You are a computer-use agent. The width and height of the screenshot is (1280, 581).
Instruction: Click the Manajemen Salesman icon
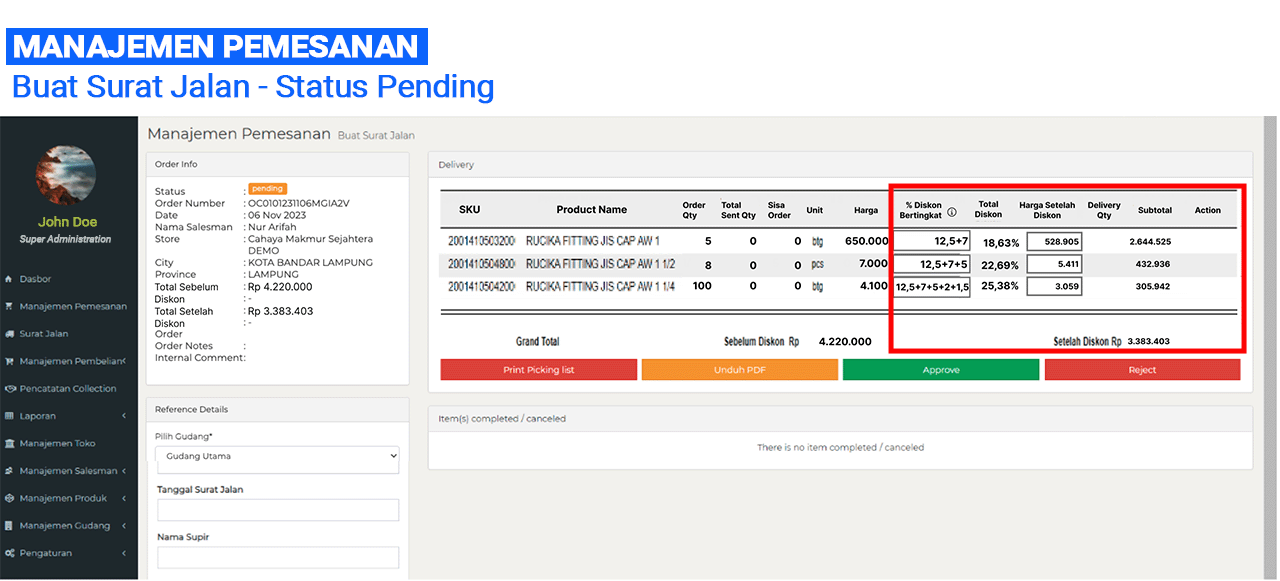tap(9, 471)
